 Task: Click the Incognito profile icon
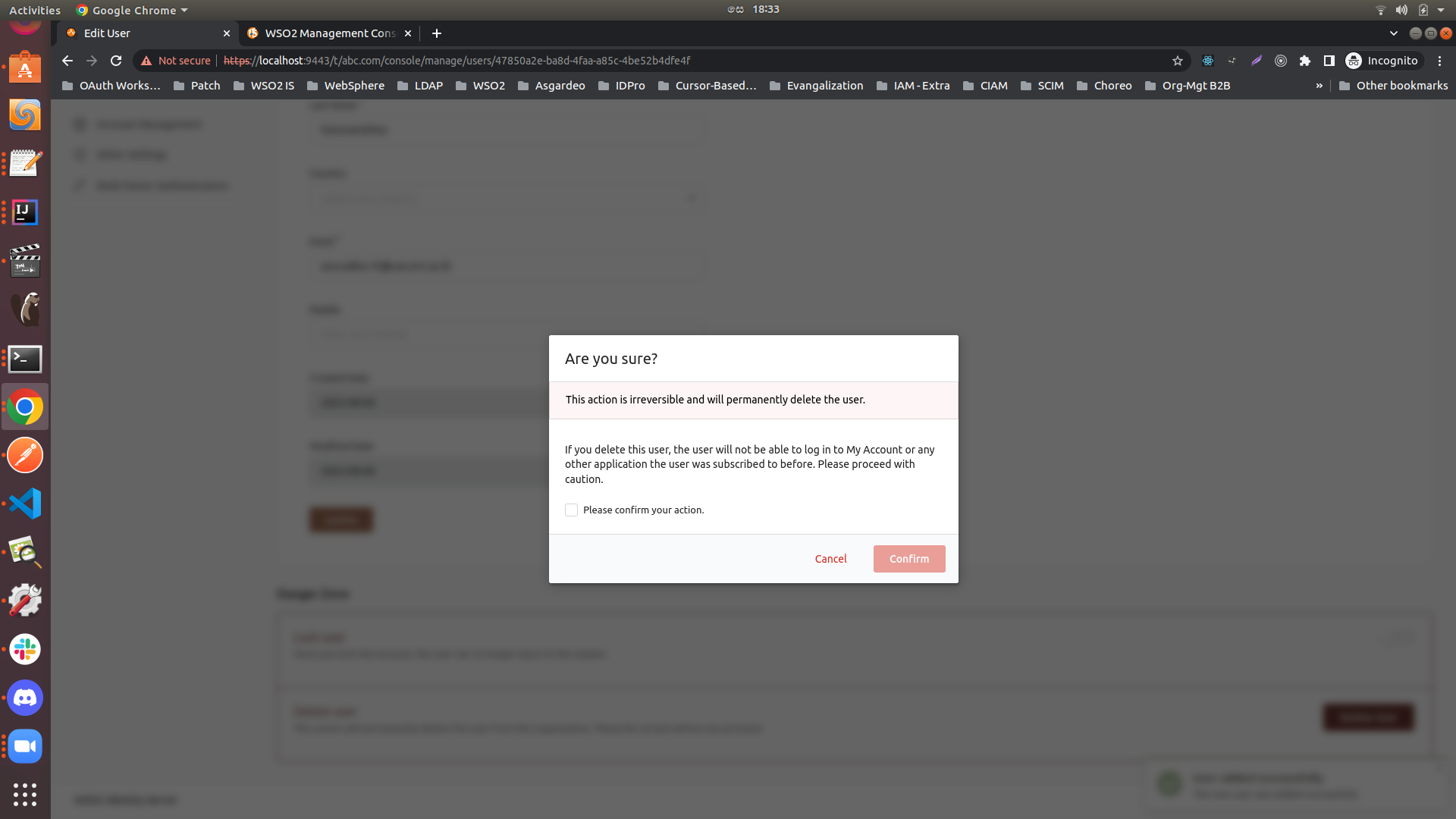[x=1354, y=61]
